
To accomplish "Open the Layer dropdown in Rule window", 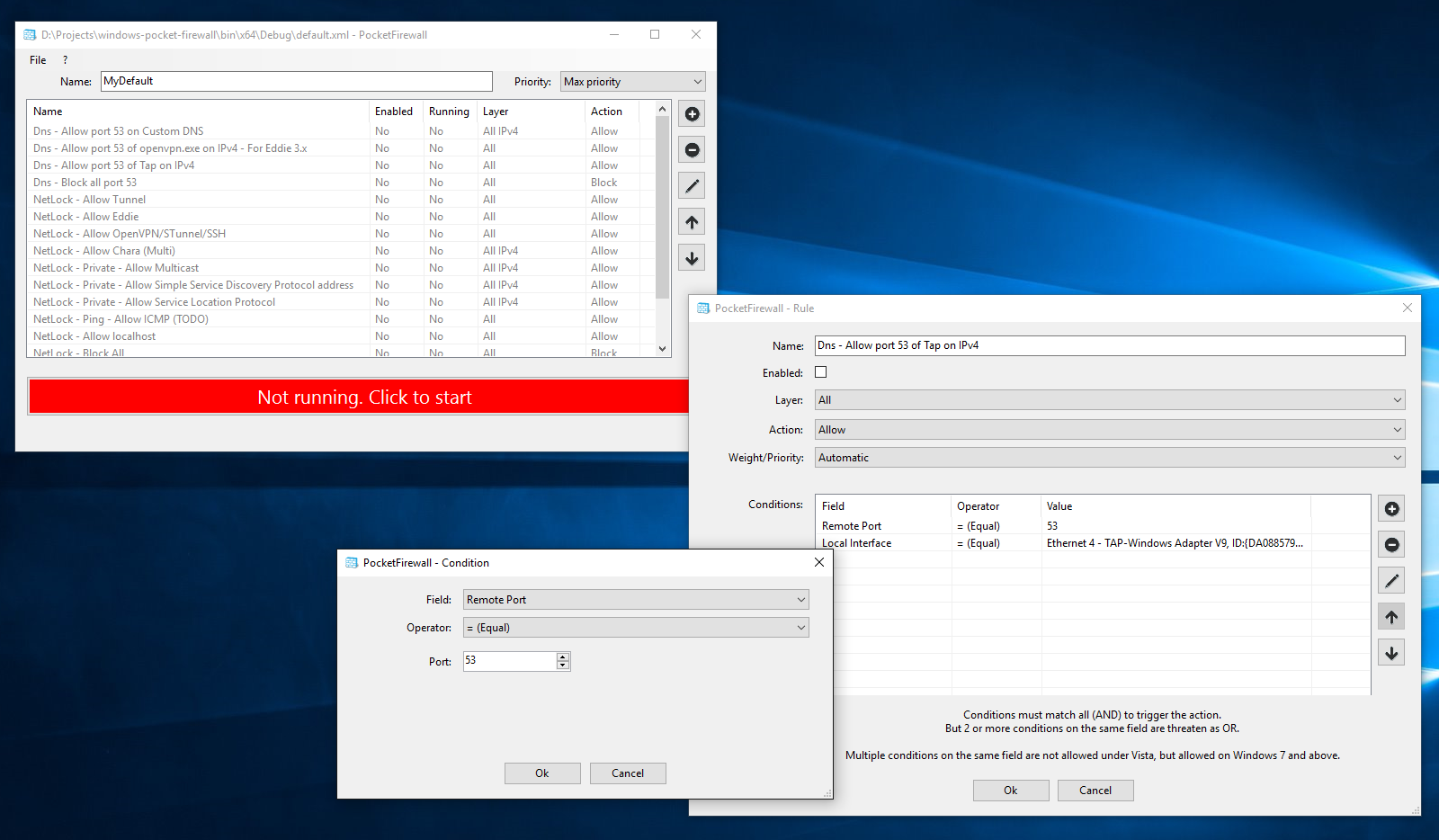I will point(1110,400).
